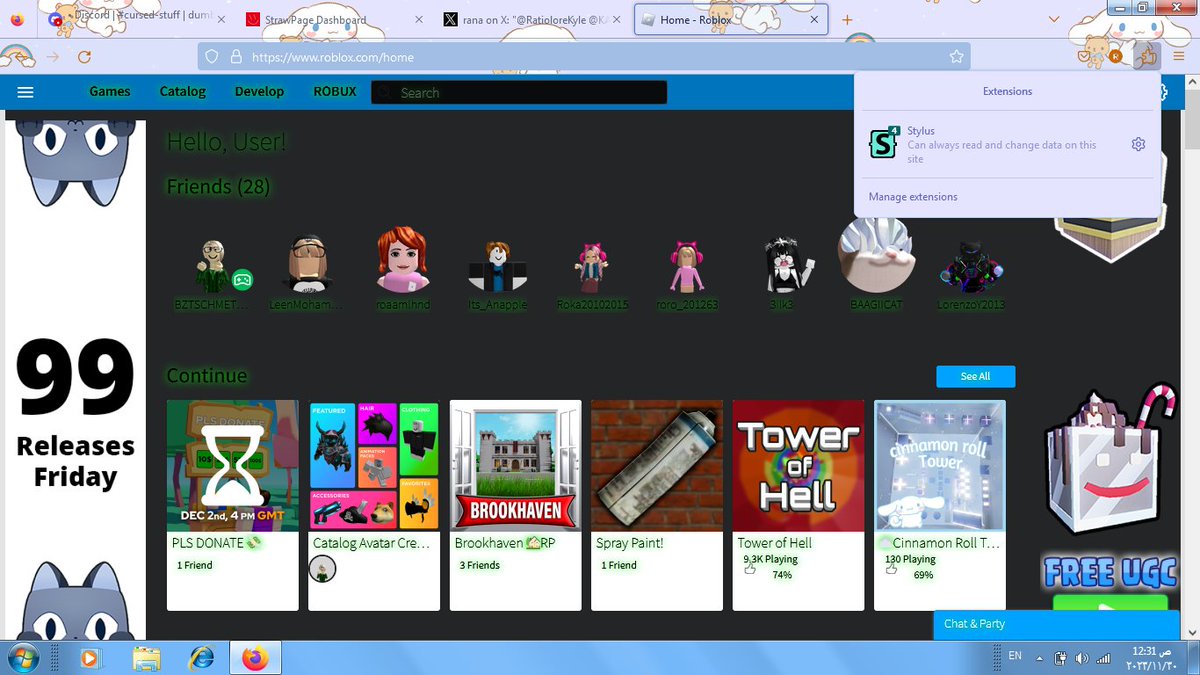
Task: Click the Firefox taskbar button
Action: [257, 658]
